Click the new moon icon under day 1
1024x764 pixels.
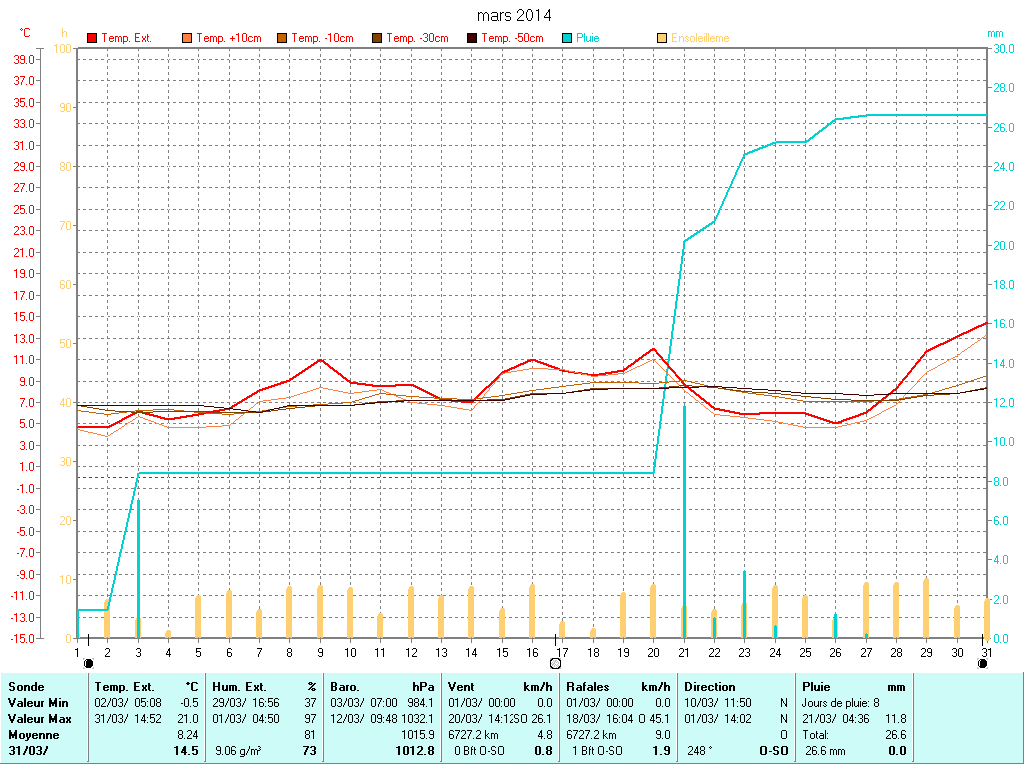click(x=88, y=663)
